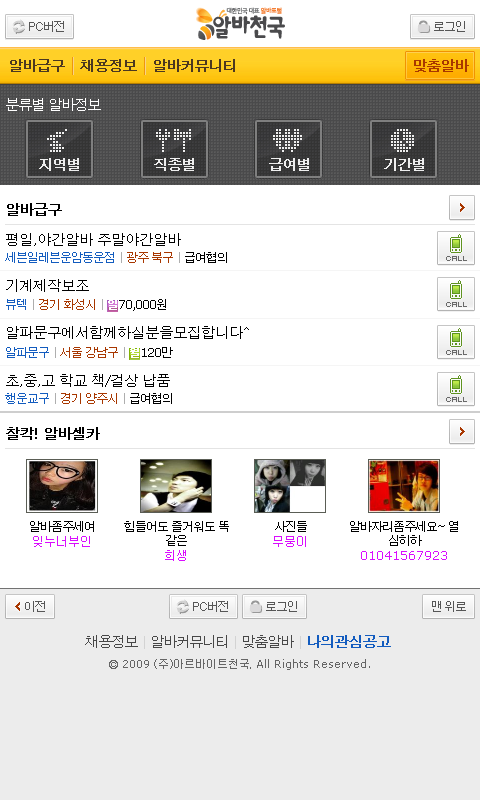Tap CALL icon for 평일,야간알바 listing

pos(456,248)
